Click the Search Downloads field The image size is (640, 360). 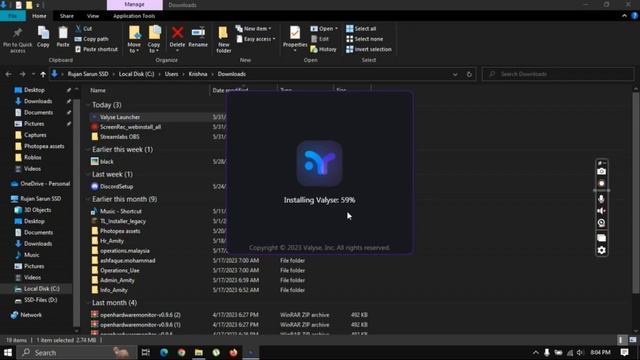pyautogui.click(x=558, y=74)
